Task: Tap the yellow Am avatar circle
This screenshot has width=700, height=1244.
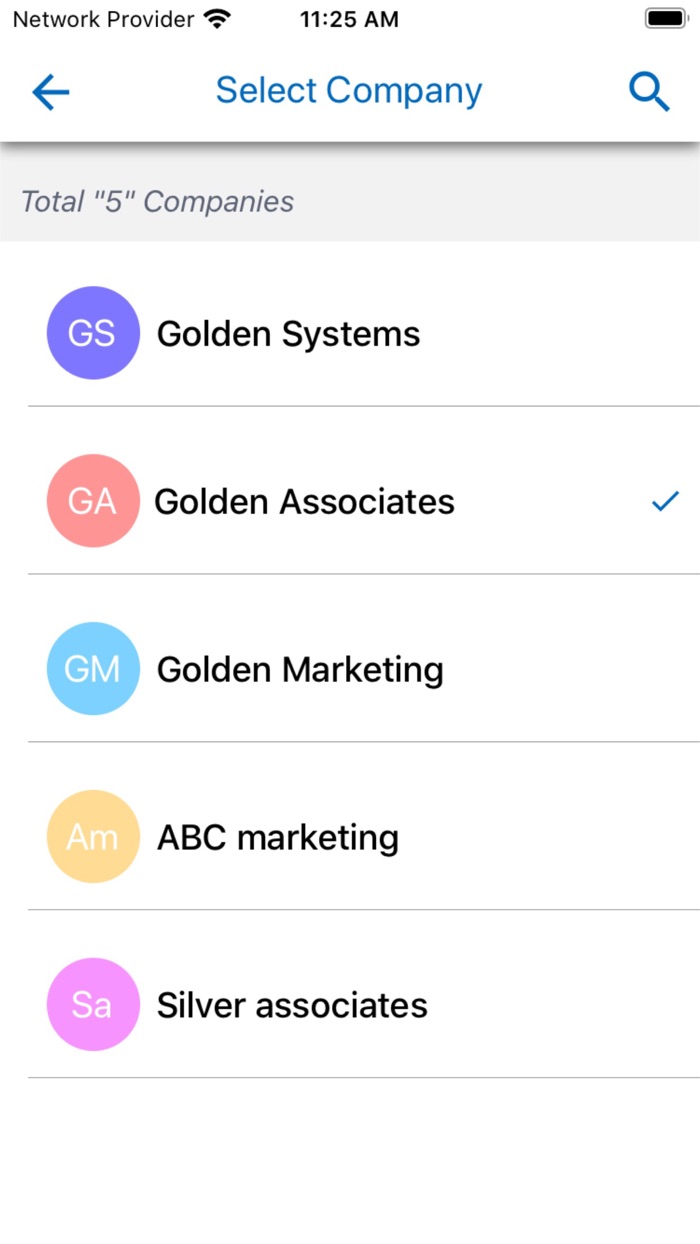Action: coord(92,837)
